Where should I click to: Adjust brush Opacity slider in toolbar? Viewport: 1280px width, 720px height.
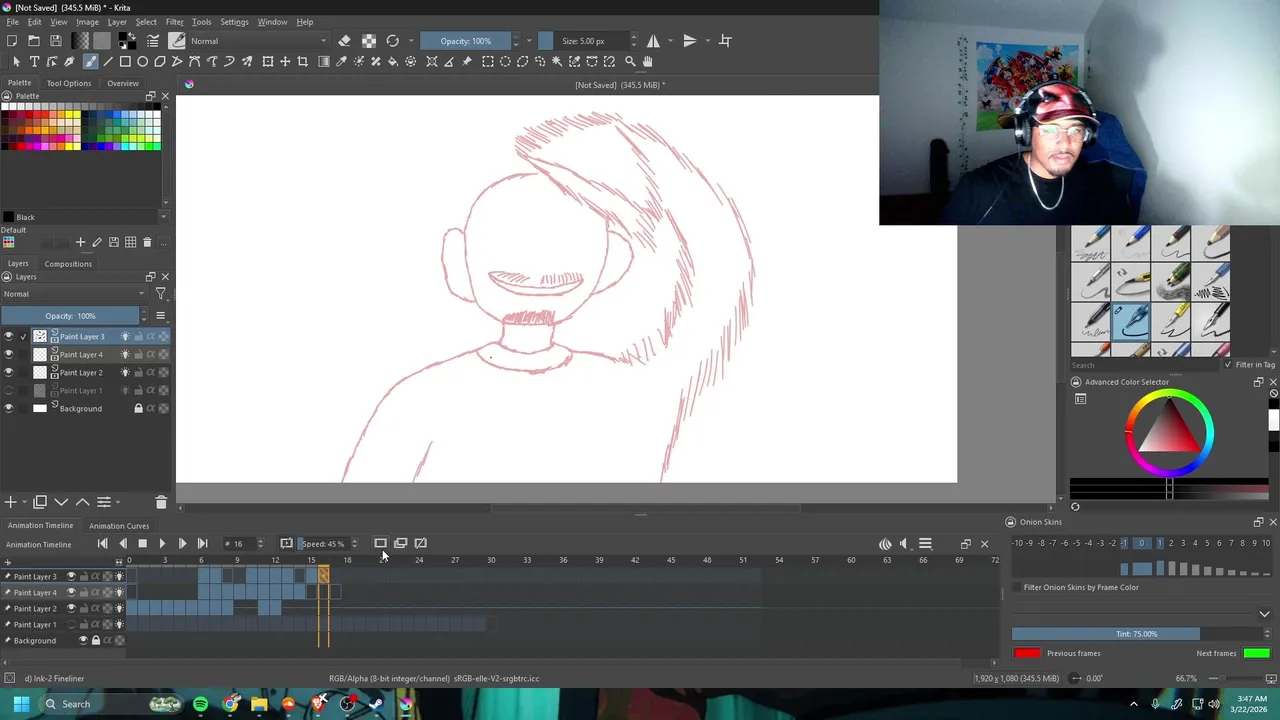coord(465,41)
